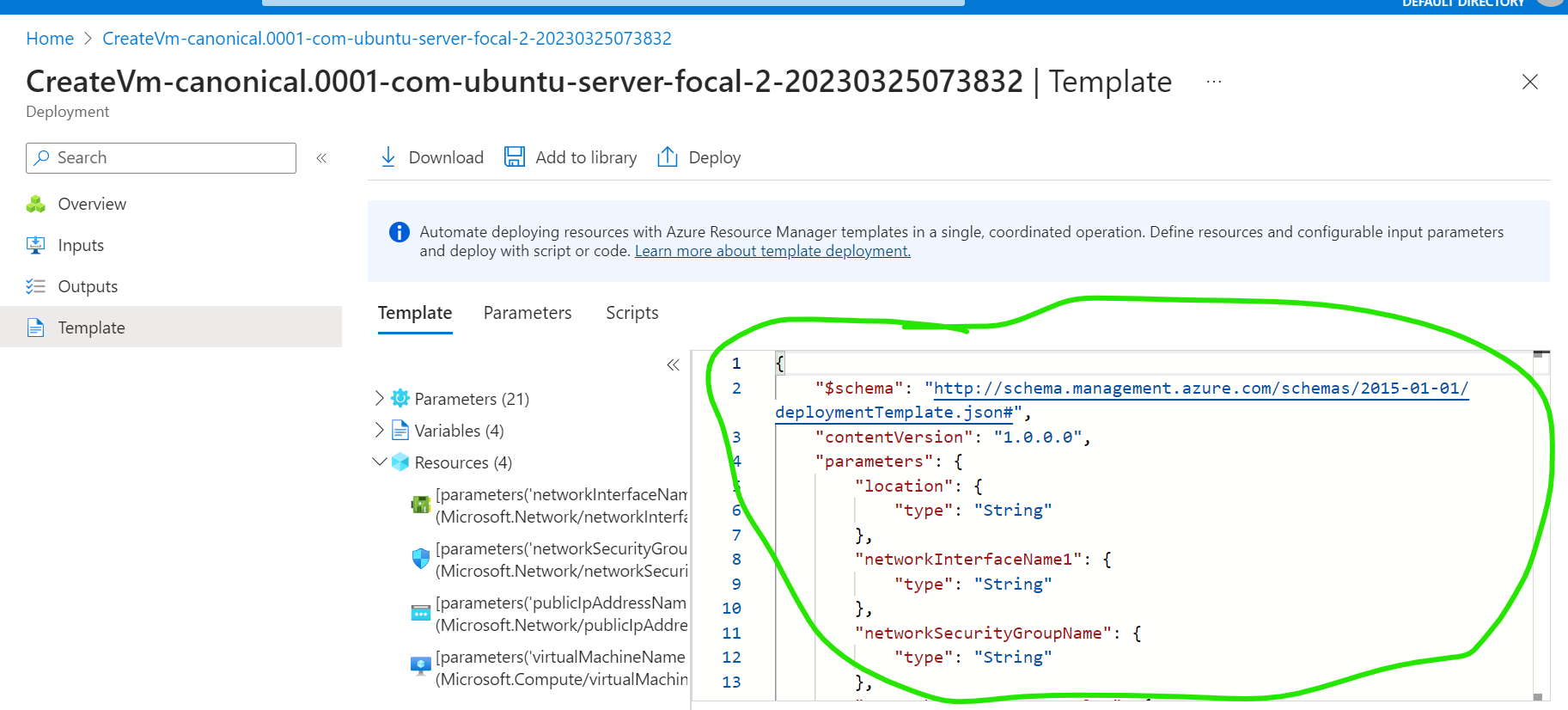Click the network security group shield icon
1568x710 pixels.
(421, 560)
